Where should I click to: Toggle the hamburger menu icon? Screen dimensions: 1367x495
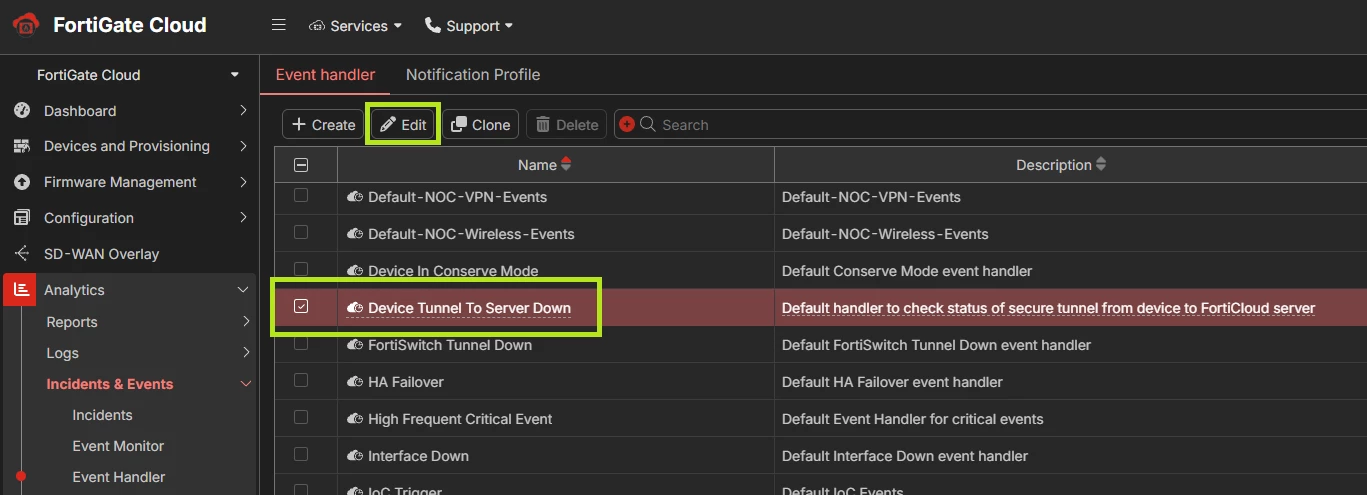pos(279,25)
